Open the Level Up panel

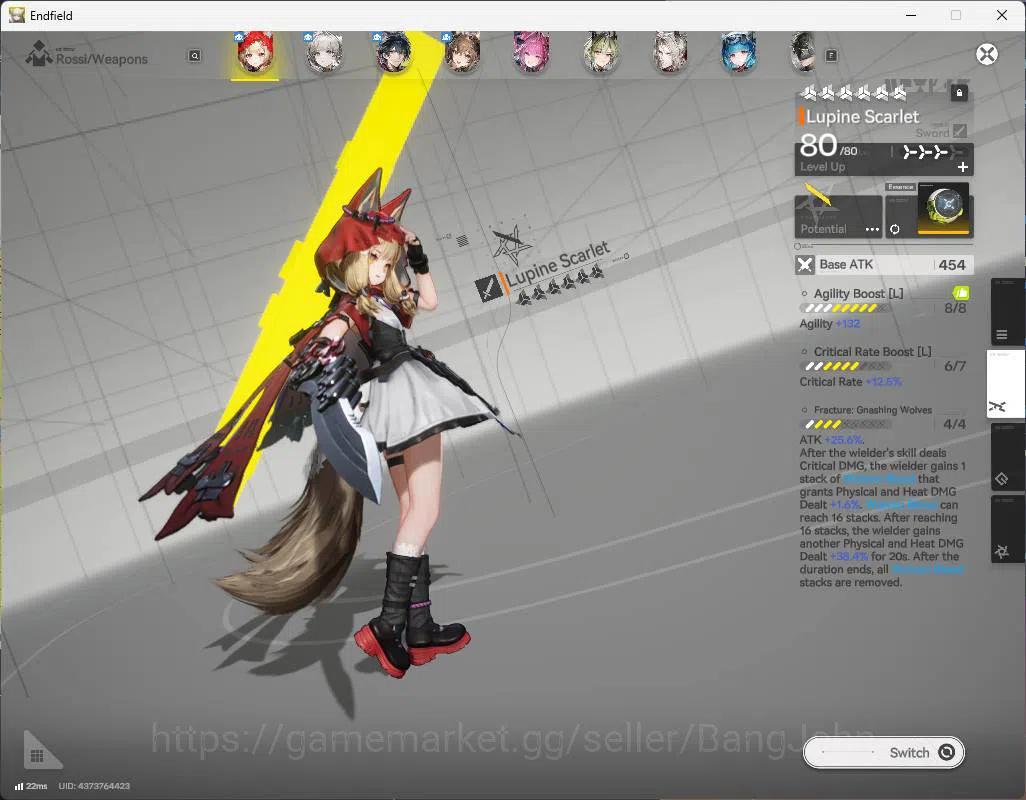(884, 159)
